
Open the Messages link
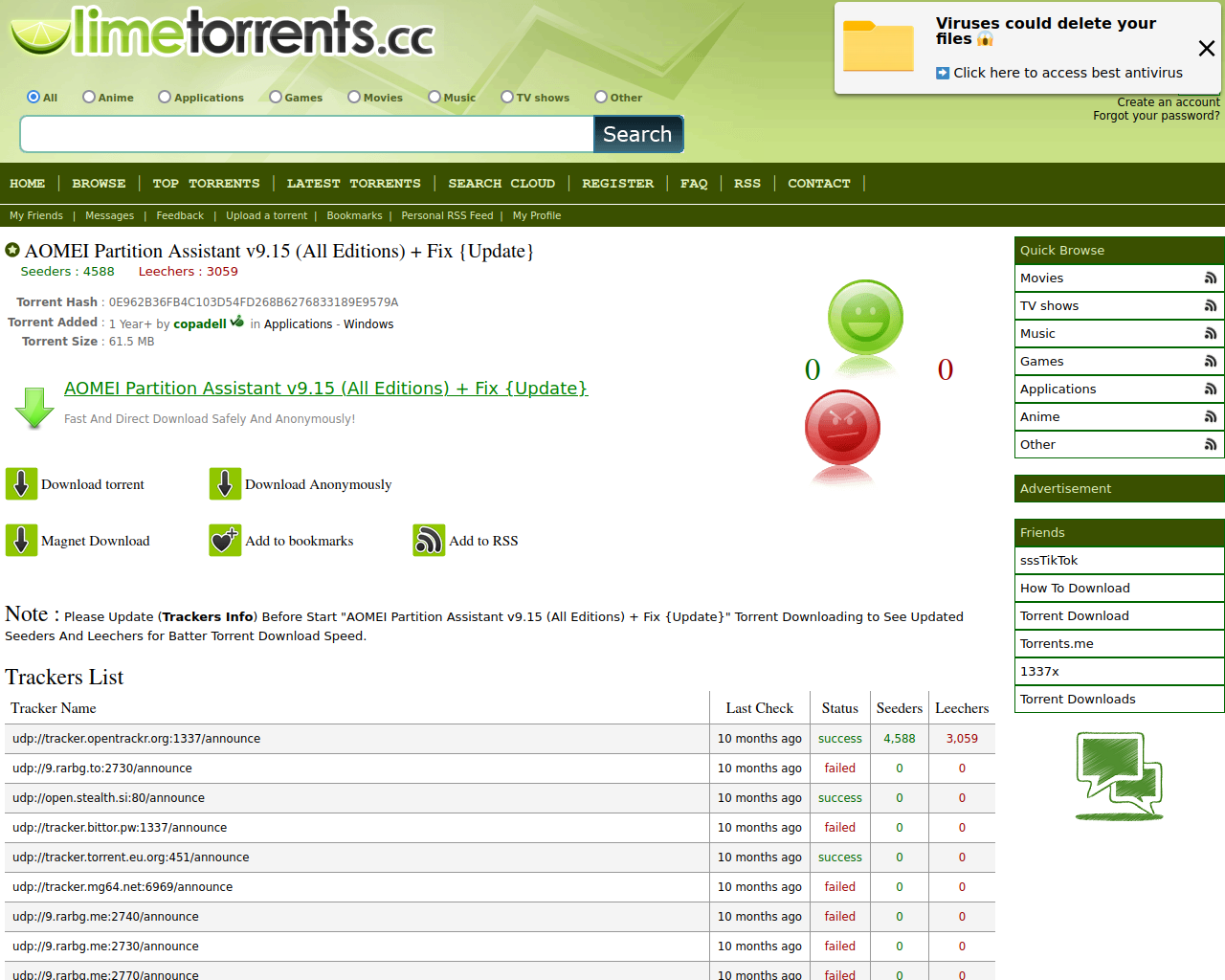[x=109, y=215]
